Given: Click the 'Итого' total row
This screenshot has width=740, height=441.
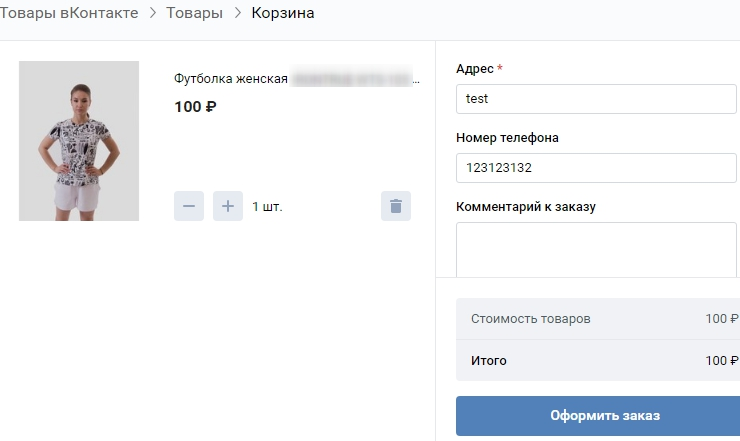Looking at the screenshot, I should tap(597, 361).
